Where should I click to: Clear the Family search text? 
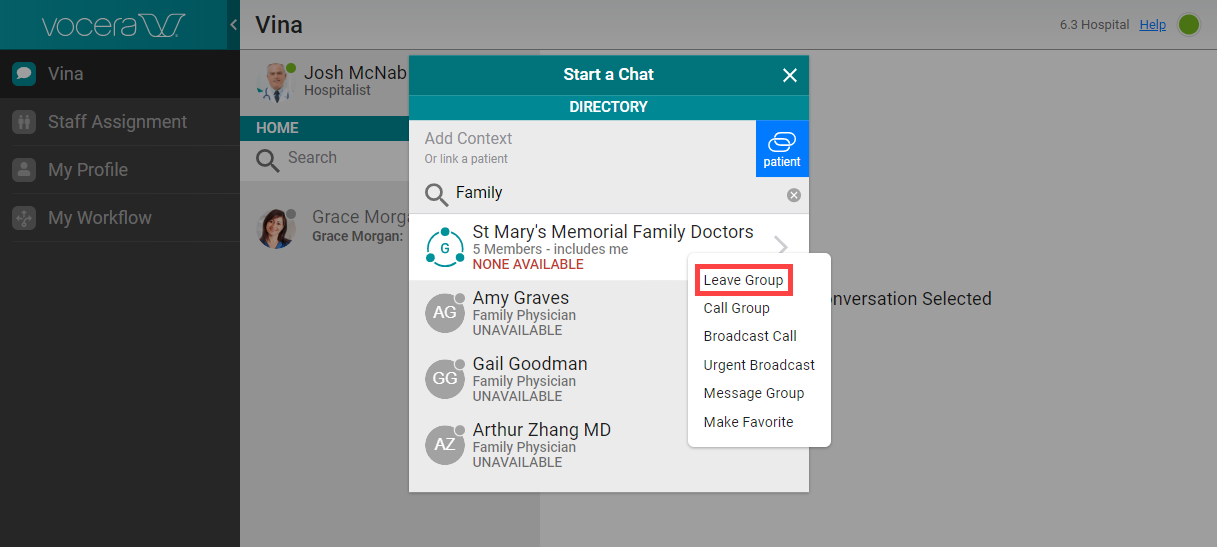(x=794, y=195)
